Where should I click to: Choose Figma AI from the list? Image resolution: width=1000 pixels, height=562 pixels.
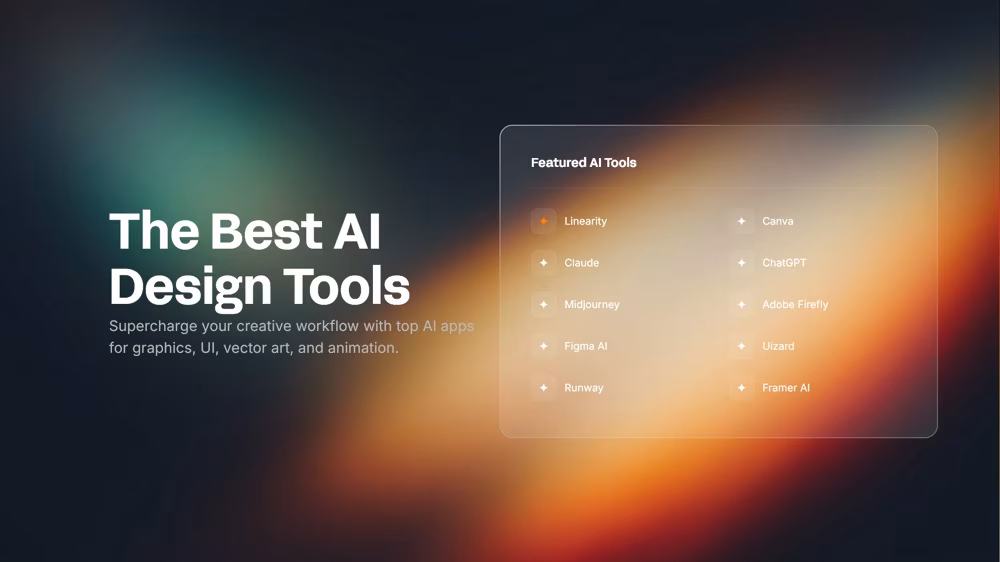pyautogui.click(x=585, y=346)
